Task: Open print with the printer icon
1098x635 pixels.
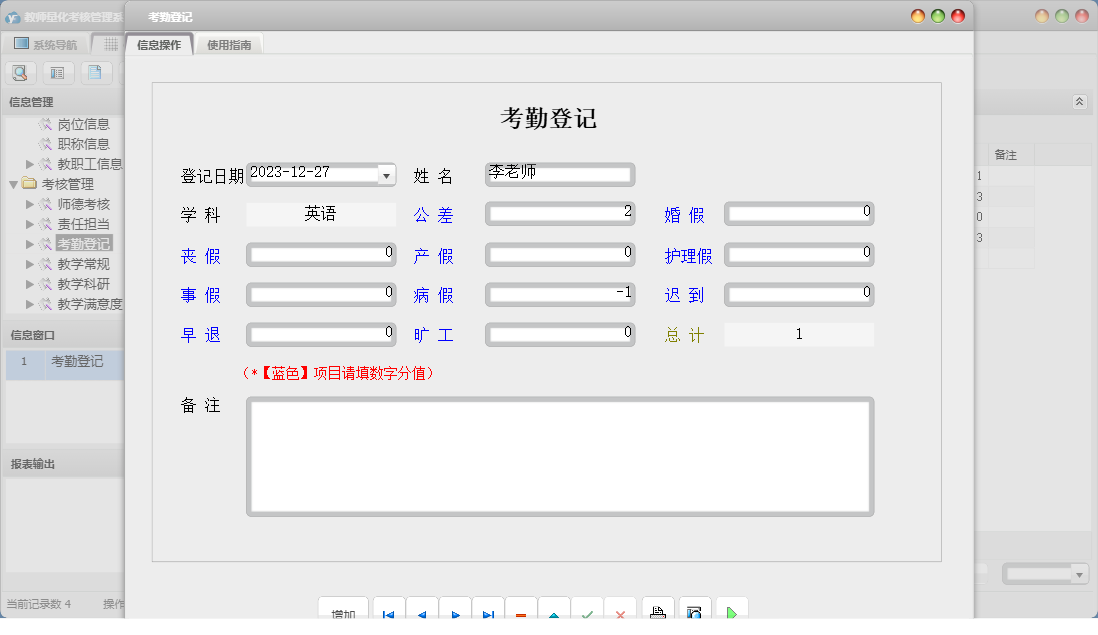Action: (657, 609)
